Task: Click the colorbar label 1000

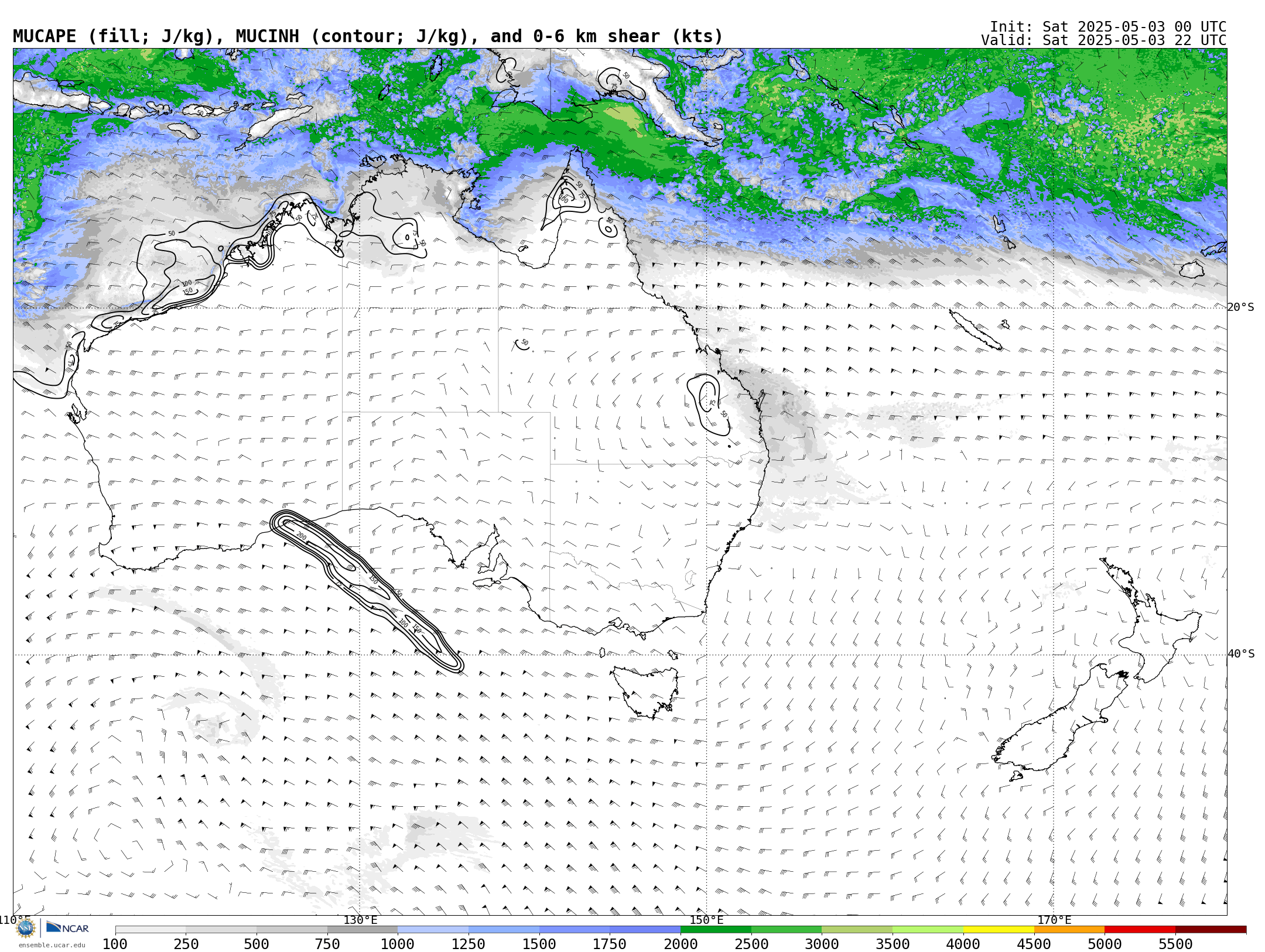Action: 398,944
